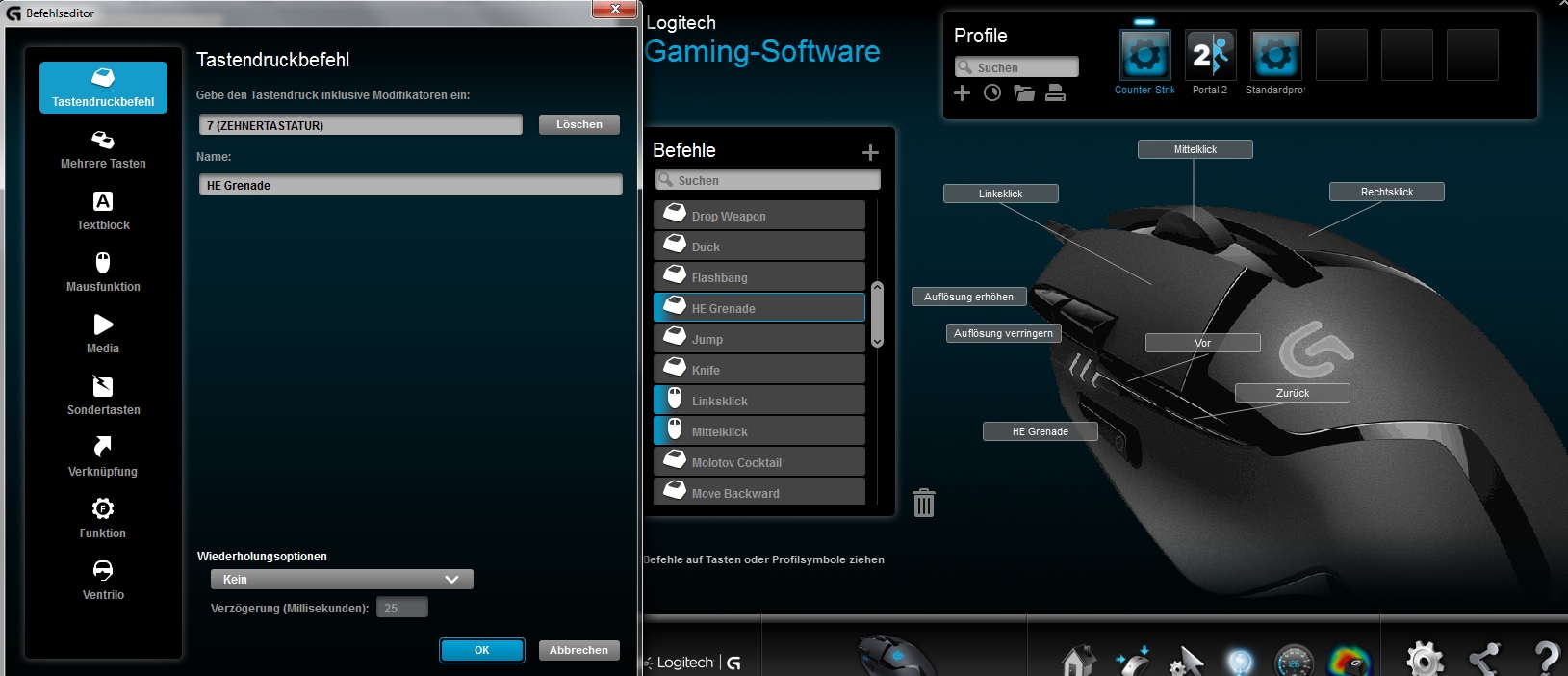Open the lighting settings light bulb icon
This screenshot has width=1568, height=676.
1240,663
